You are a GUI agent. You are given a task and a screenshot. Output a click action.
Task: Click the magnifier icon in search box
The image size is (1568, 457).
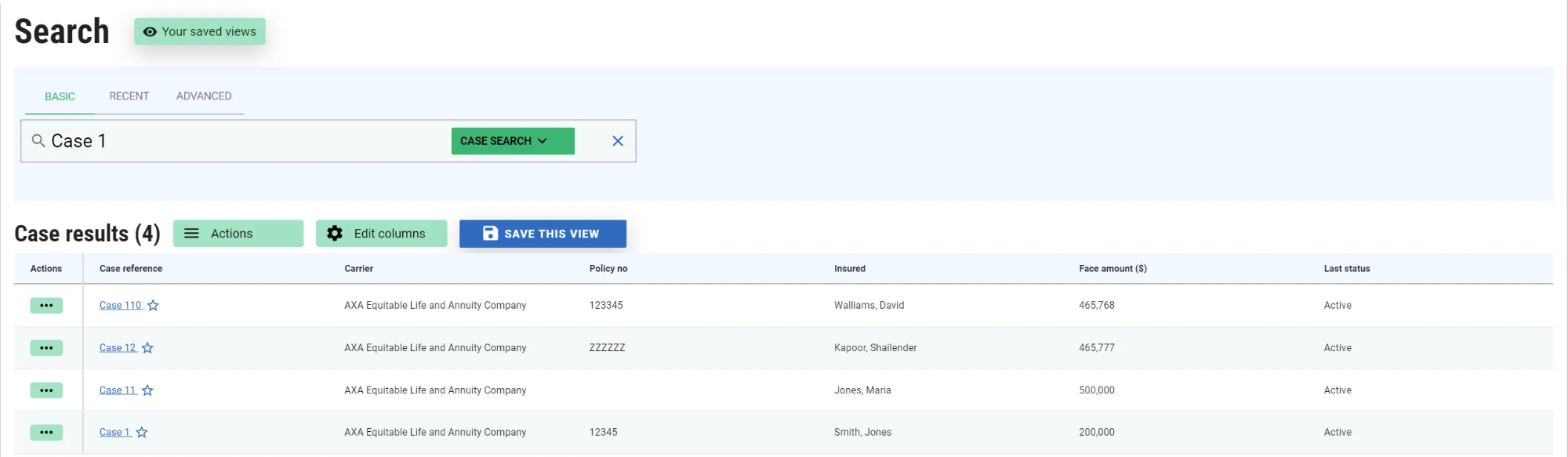[38, 141]
